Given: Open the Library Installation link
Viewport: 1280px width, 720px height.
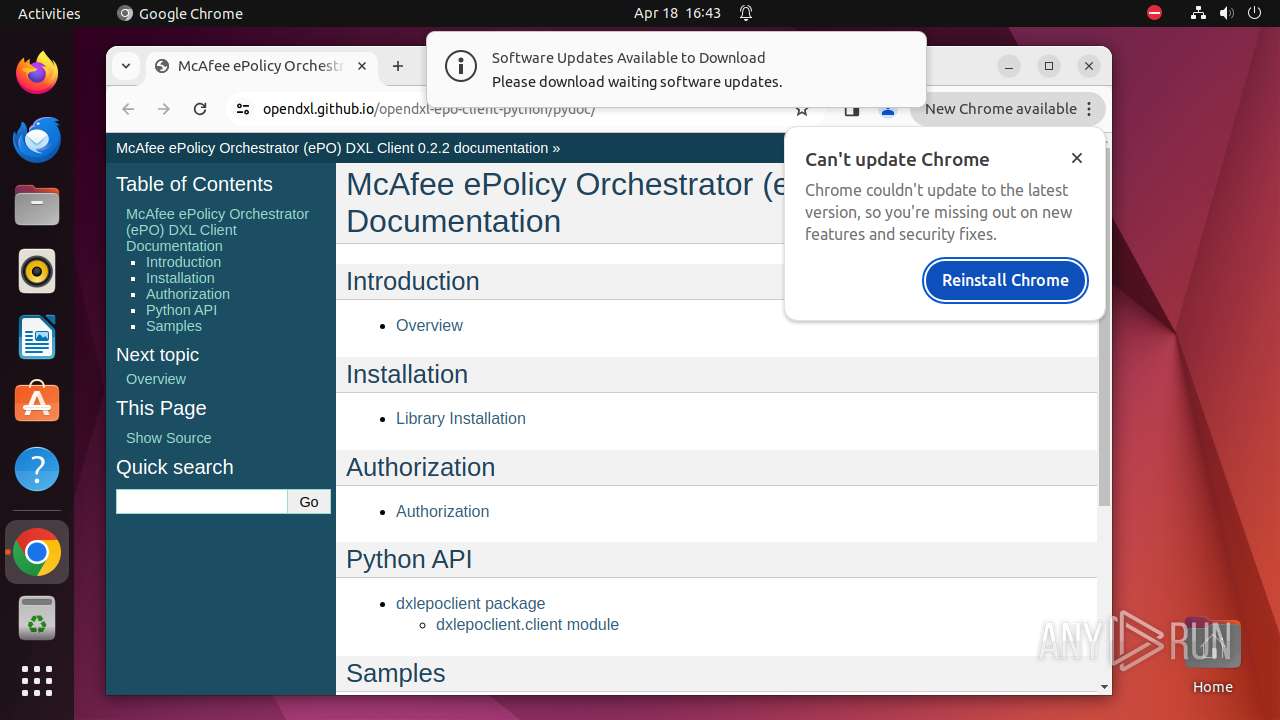Looking at the screenshot, I should [x=460, y=418].
